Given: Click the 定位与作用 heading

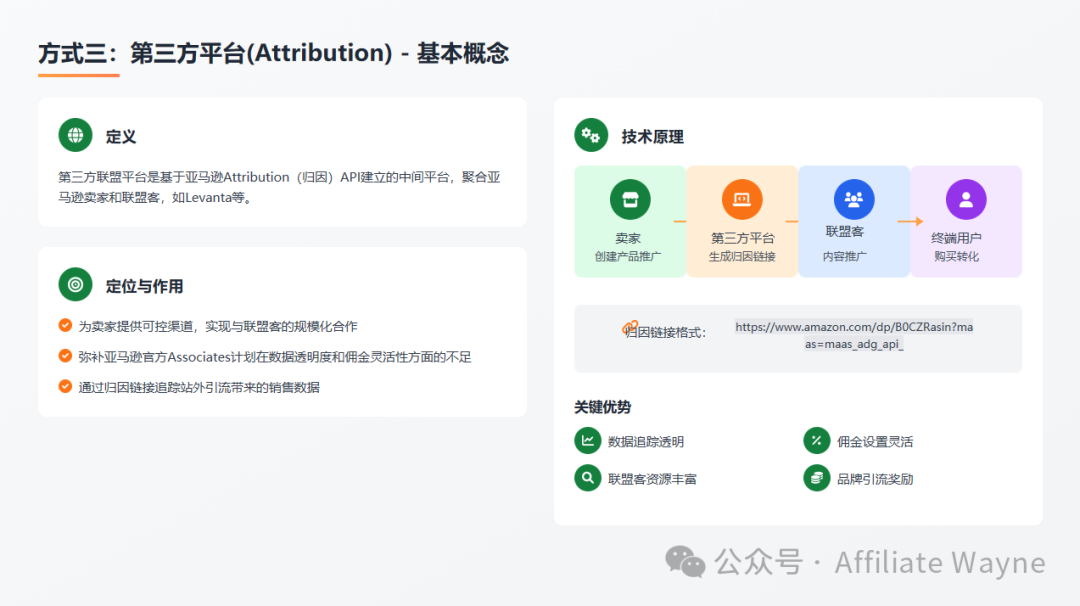Looking at the screenshot, I should 144,286.
